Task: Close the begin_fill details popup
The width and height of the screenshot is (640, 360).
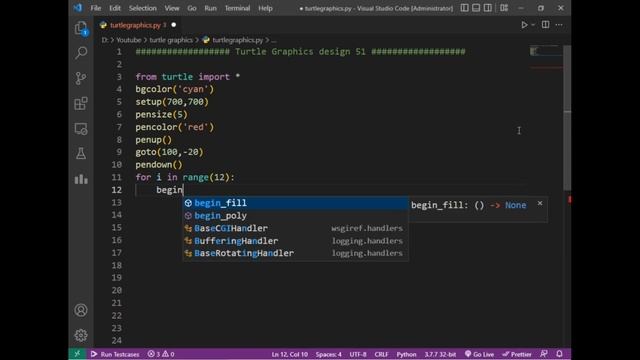Action: tap(540, 203)
